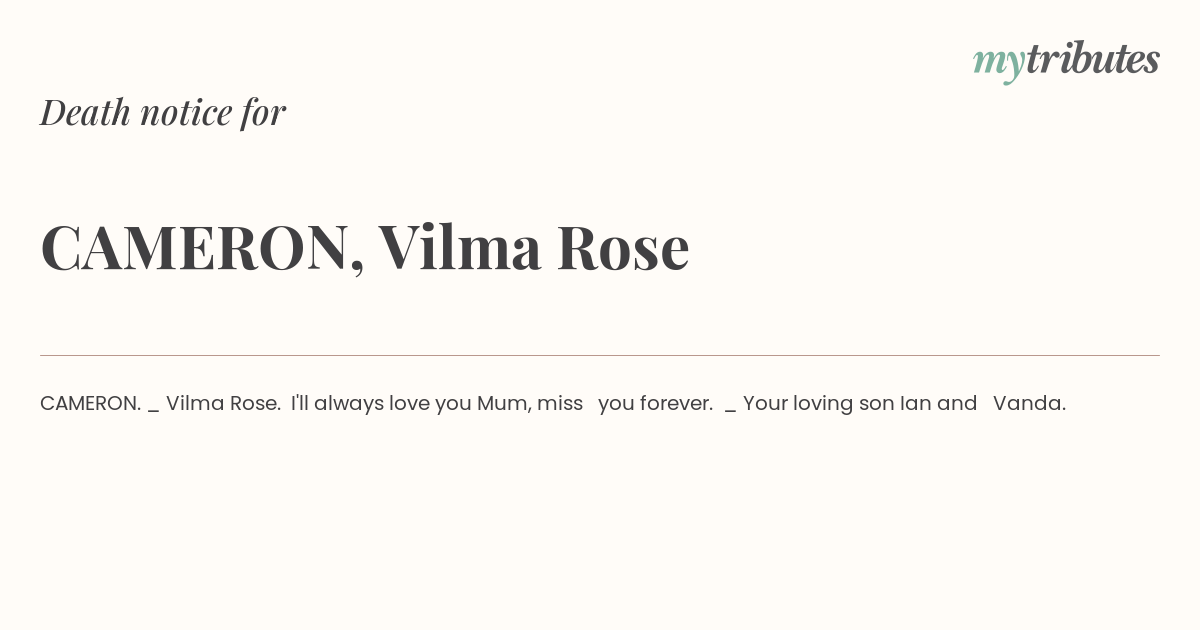Click the "Death notice for" subtitle
The image size is (1200, 630).
click(163, 112)
